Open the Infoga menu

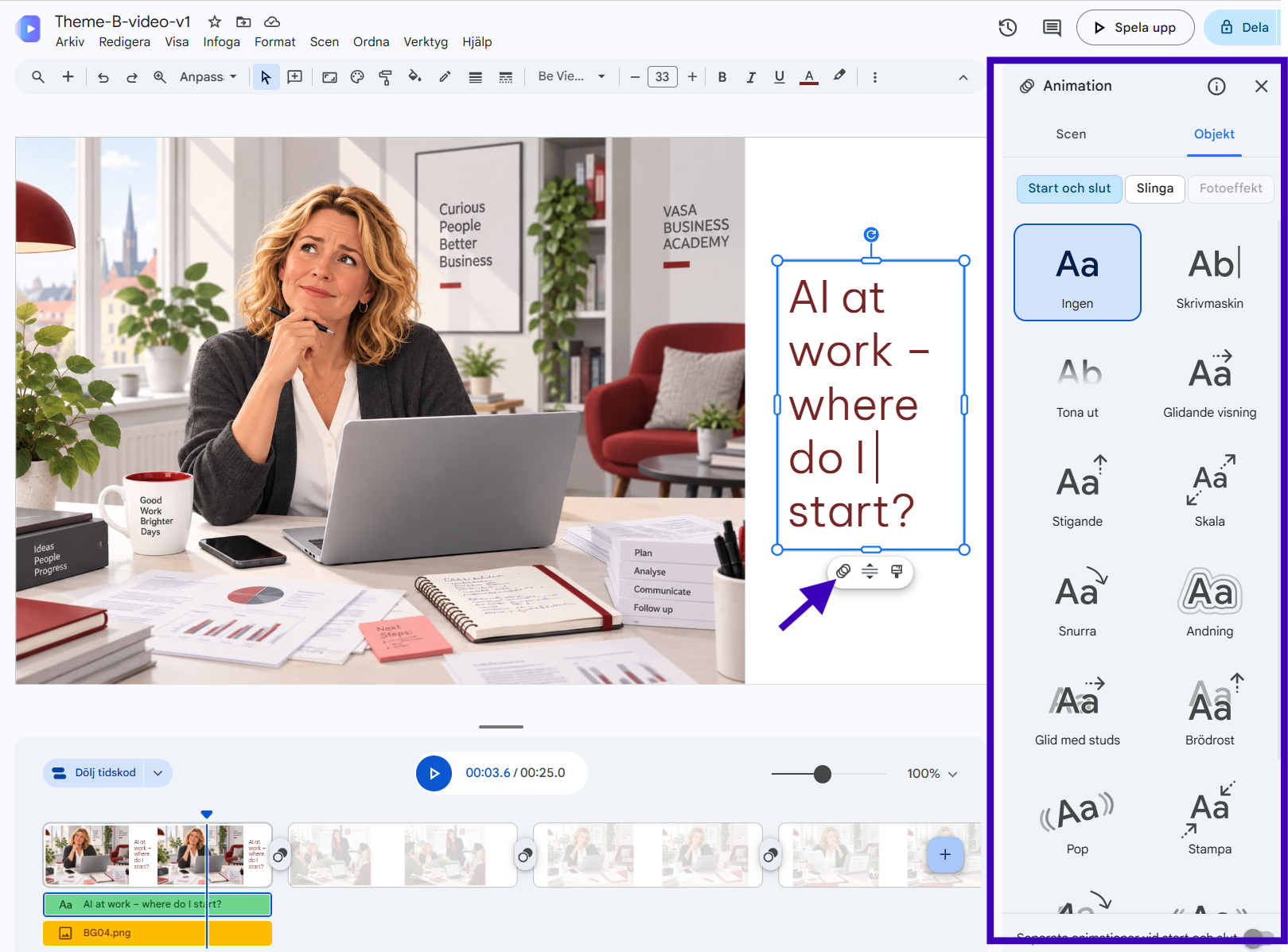click(221, 42)
